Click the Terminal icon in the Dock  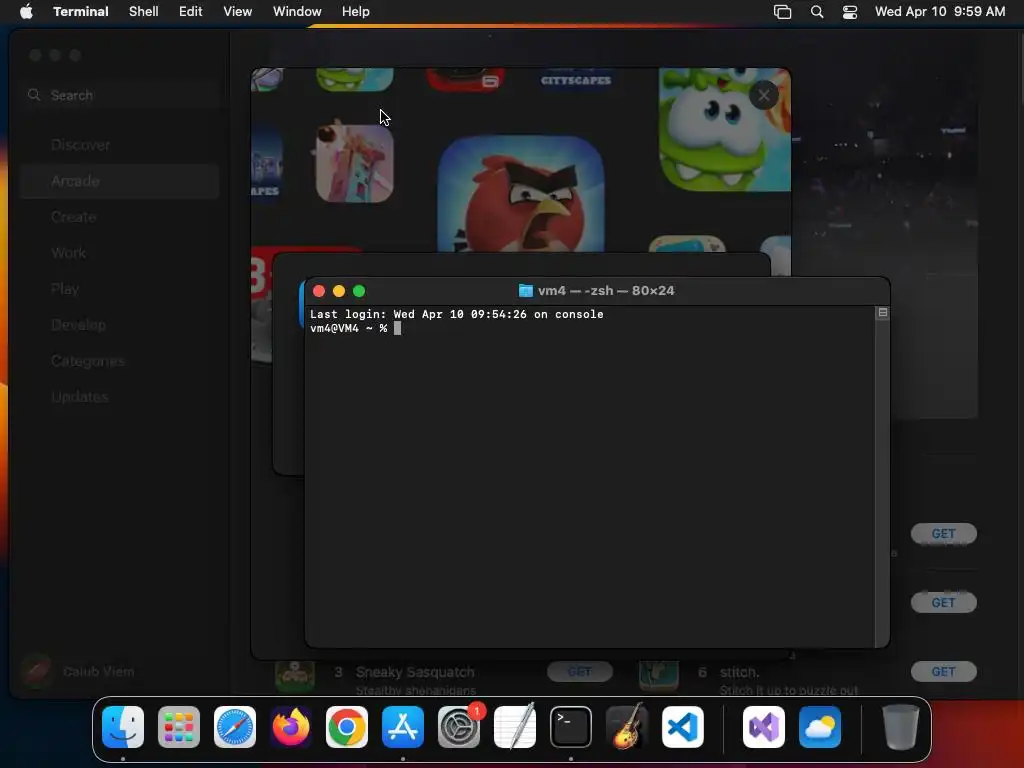571,727
